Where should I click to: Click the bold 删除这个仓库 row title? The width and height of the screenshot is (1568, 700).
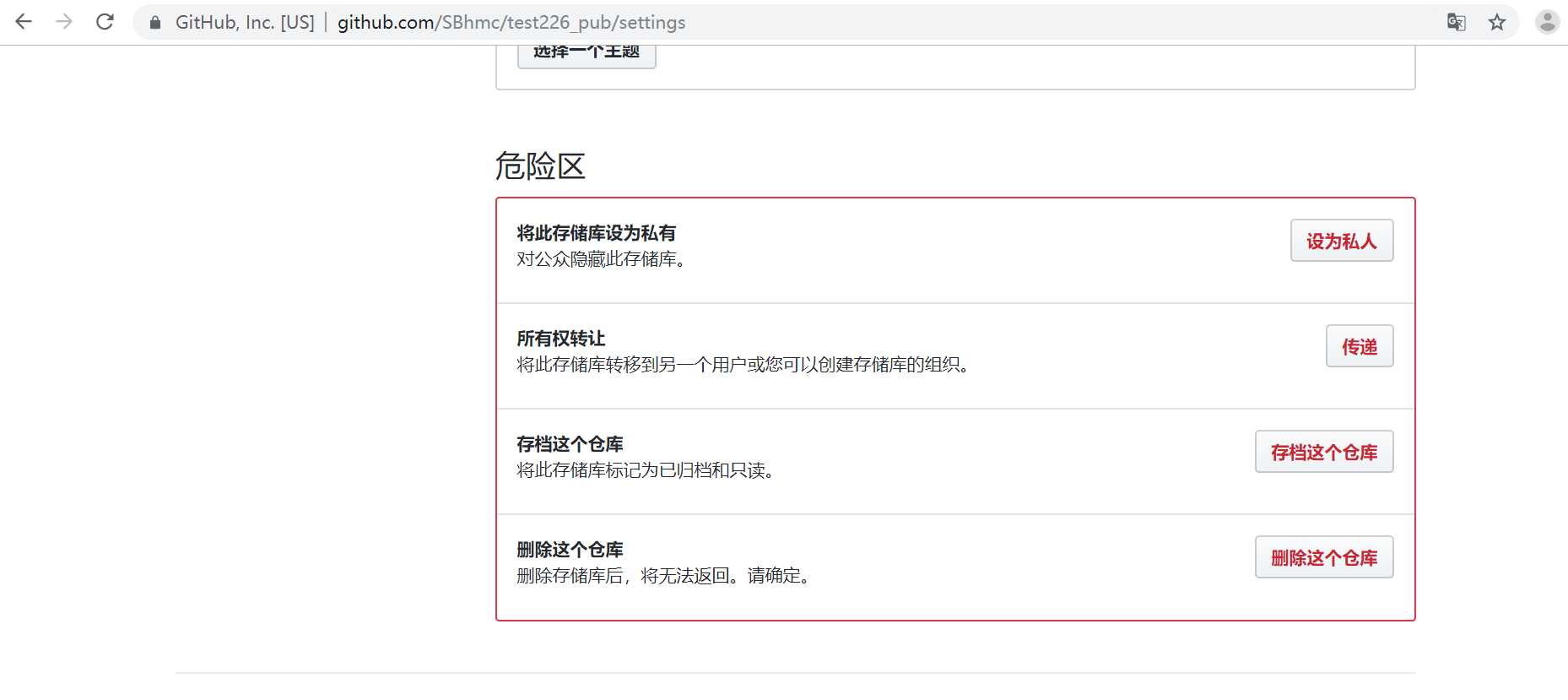point(570,550)
